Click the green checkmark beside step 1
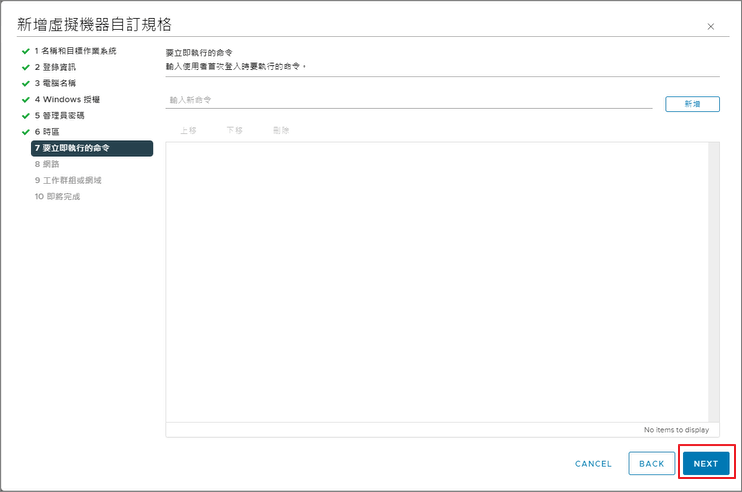 [x=26, y=51]
